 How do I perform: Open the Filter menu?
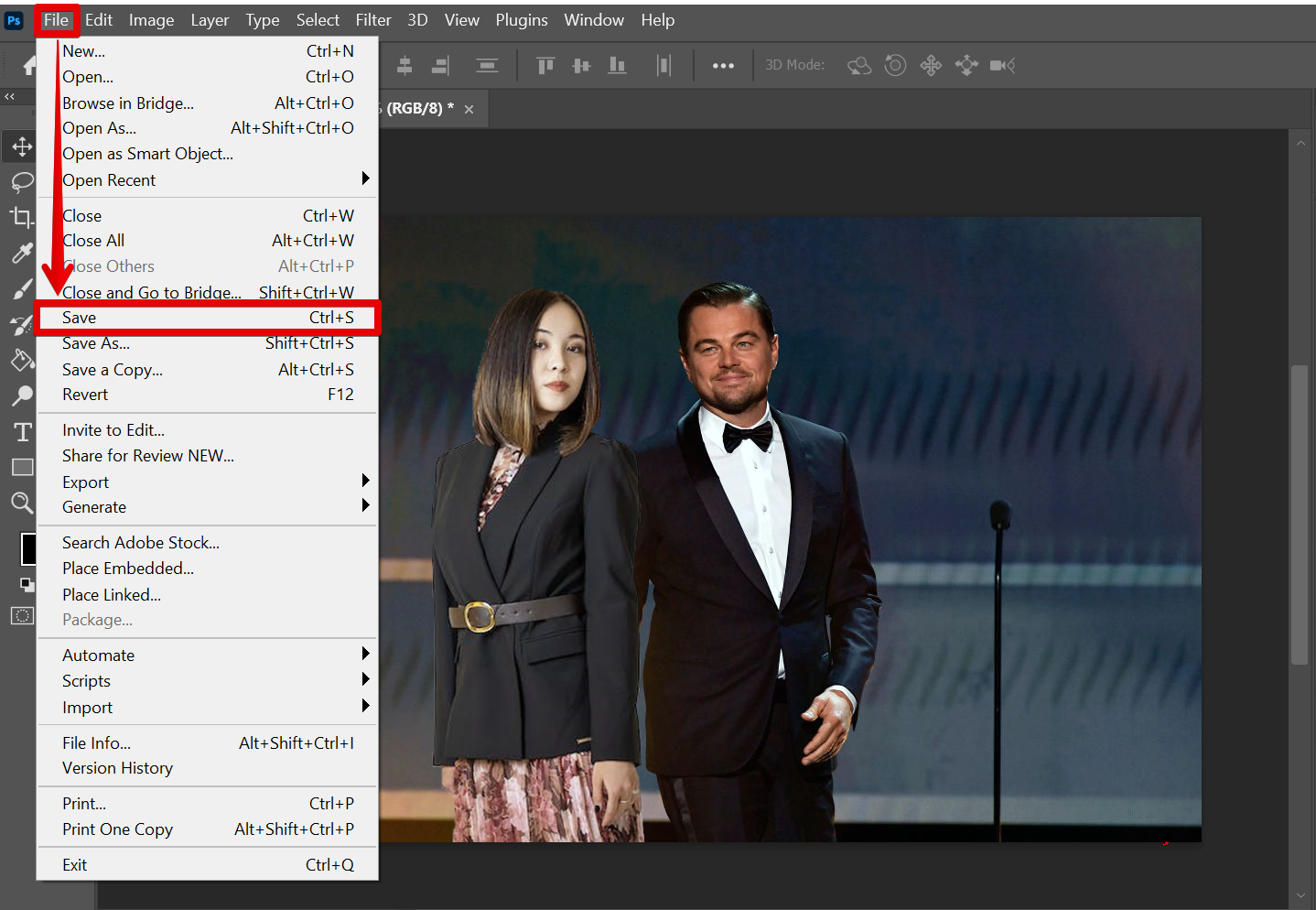[x=372, y=20]
